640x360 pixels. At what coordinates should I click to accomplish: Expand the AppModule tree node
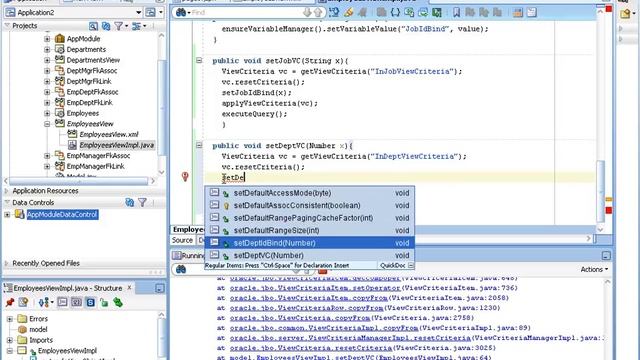47,39
